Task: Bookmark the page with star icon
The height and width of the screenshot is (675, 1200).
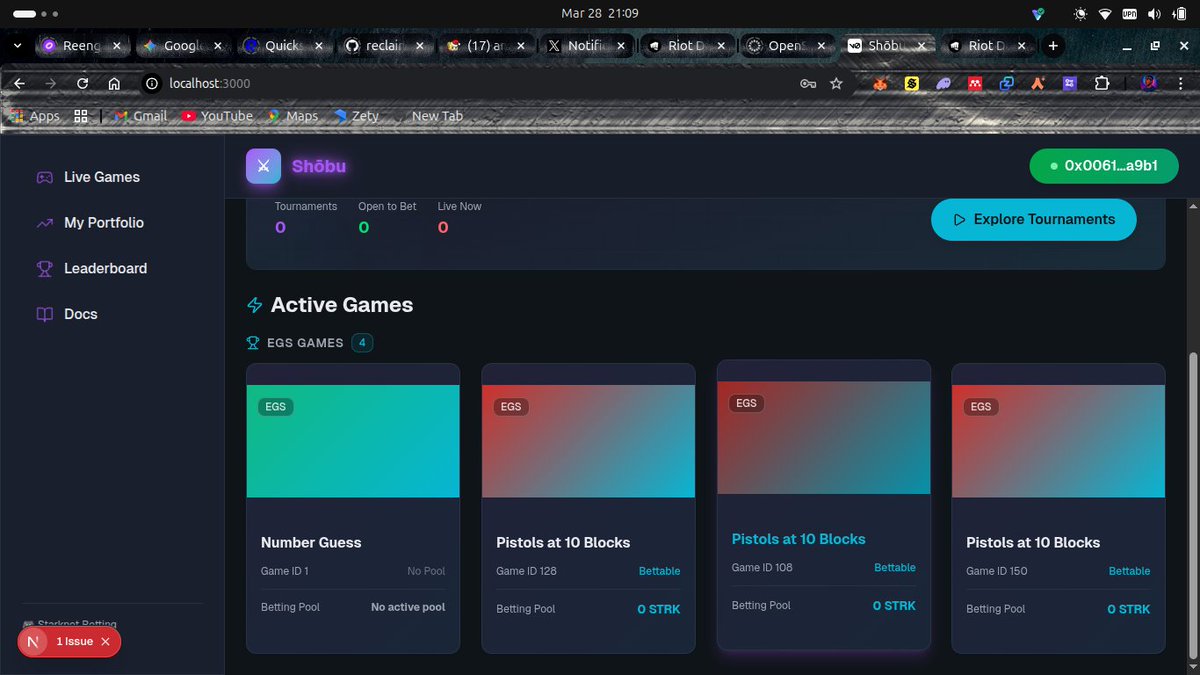Action: point(836,84)
